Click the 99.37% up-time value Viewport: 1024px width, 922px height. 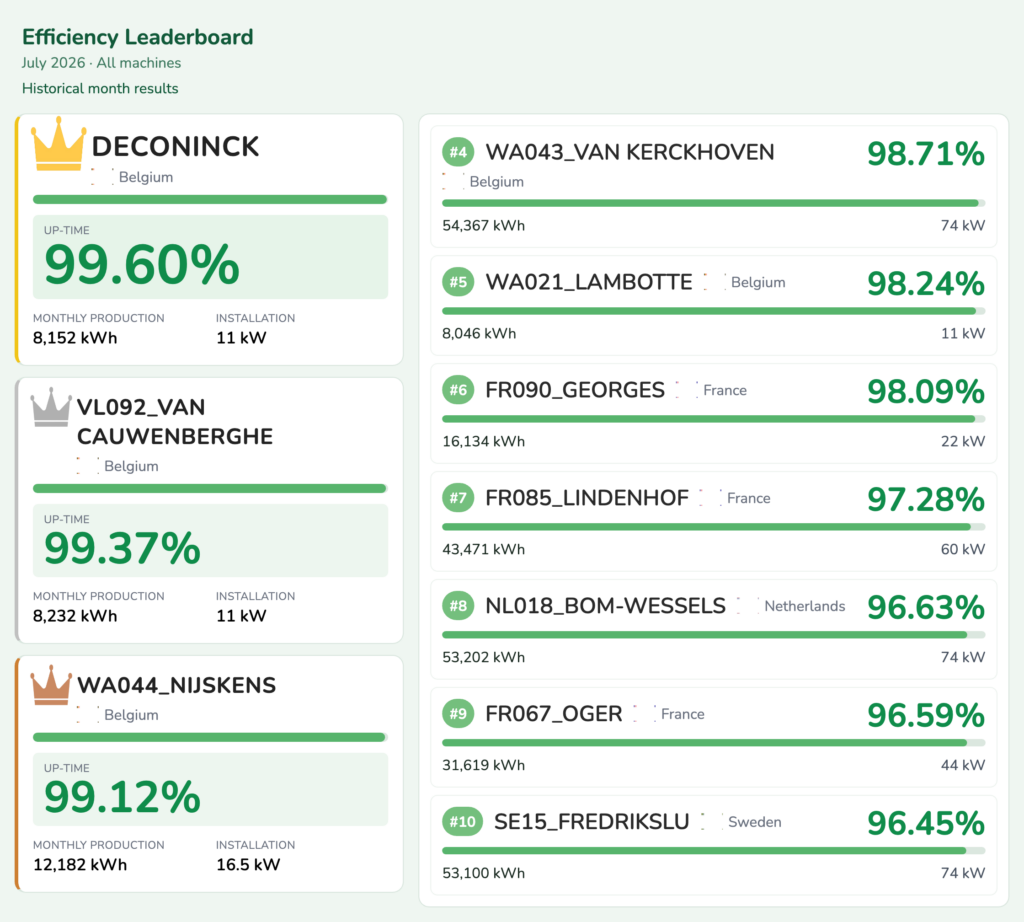tap(122, 548)
